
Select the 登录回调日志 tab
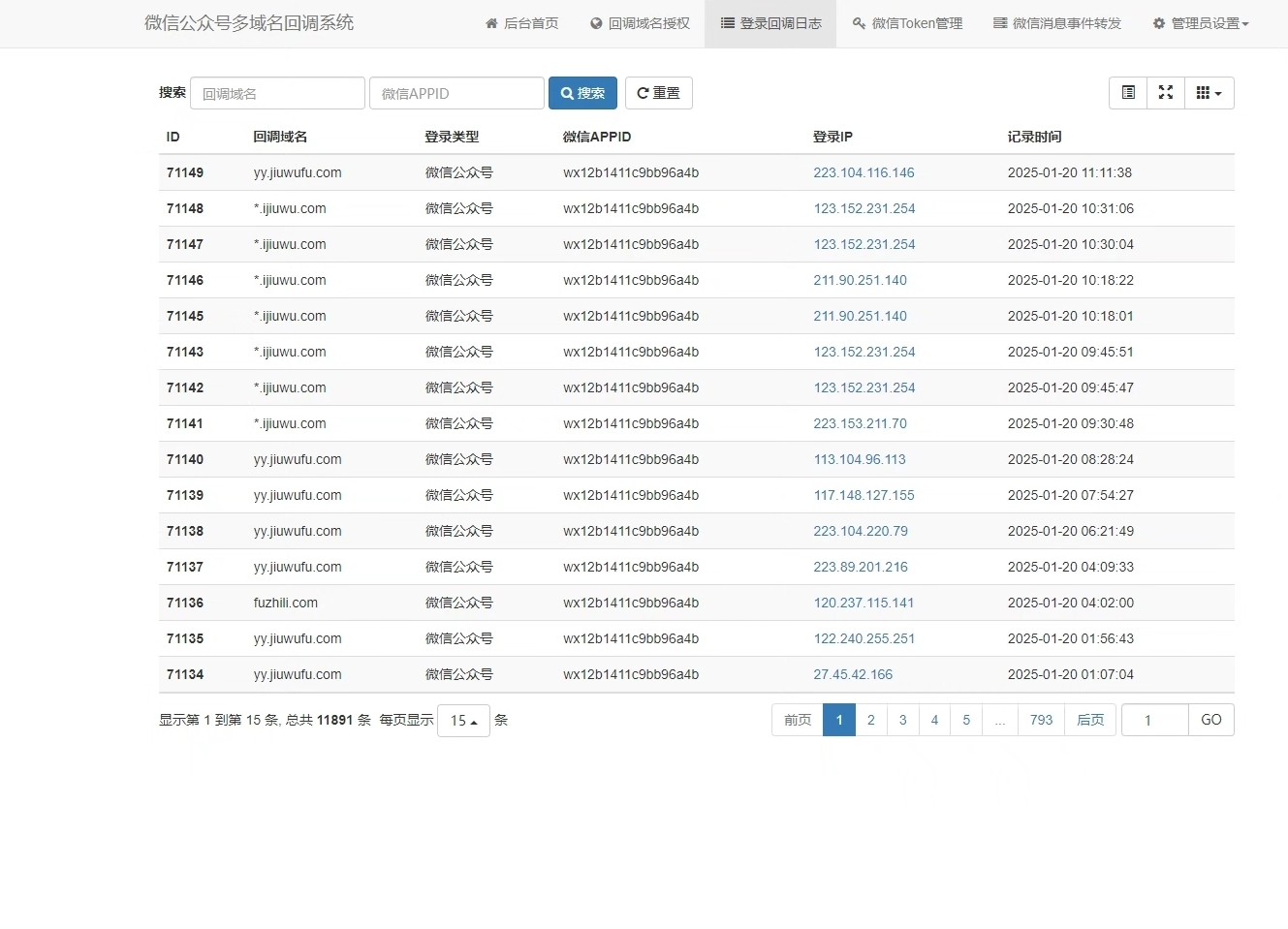770,23
